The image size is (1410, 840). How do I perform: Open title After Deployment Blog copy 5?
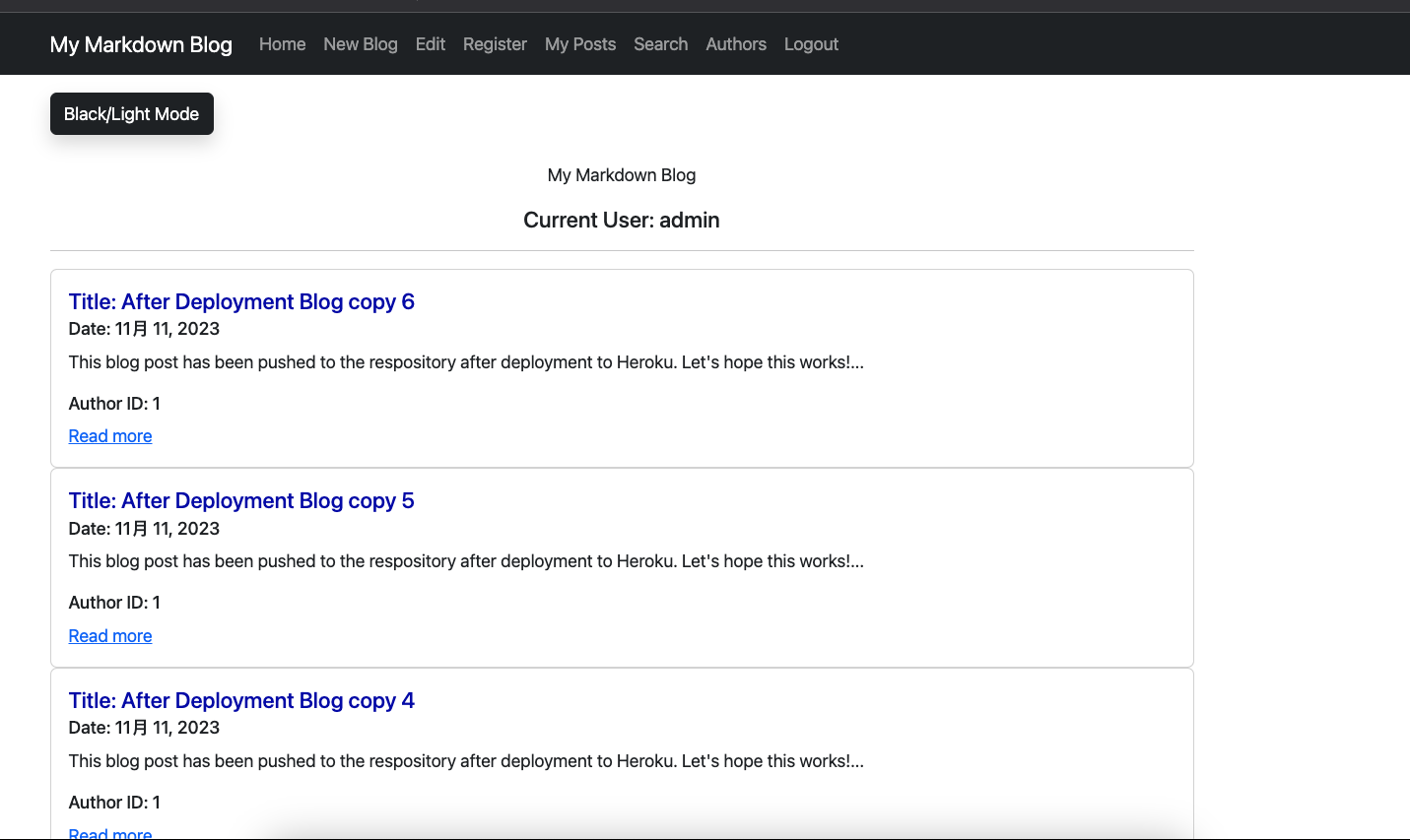click(x=241, y=500)
